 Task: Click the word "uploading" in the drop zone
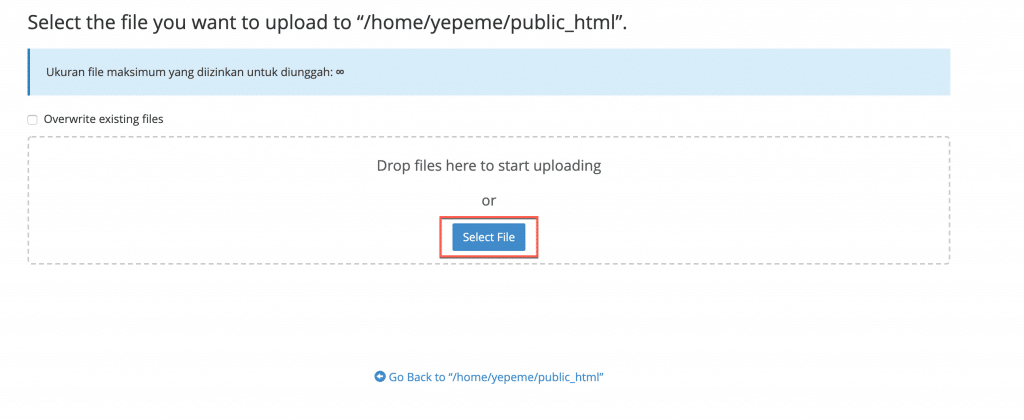565,166
